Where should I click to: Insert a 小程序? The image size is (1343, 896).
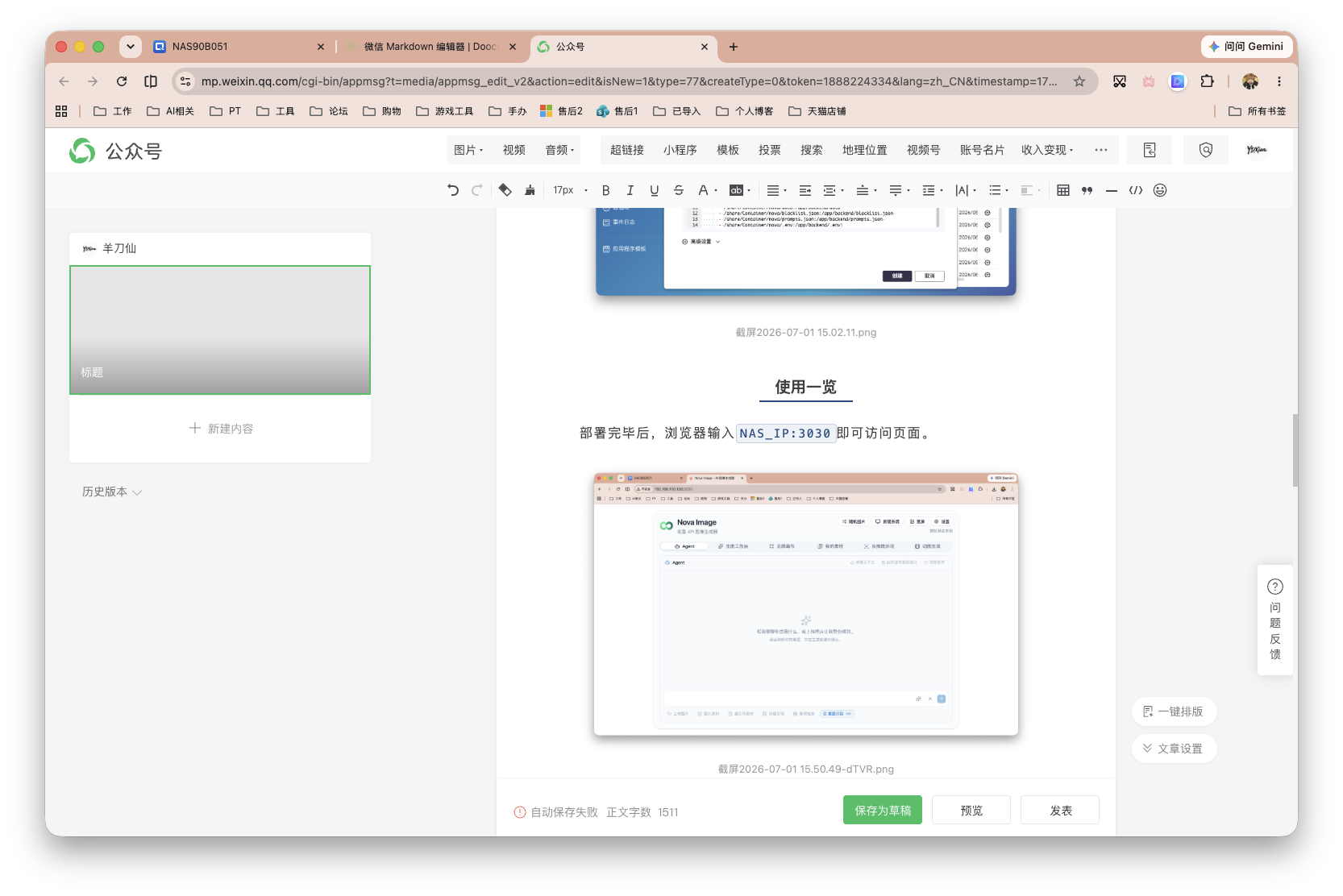[680, 150]
